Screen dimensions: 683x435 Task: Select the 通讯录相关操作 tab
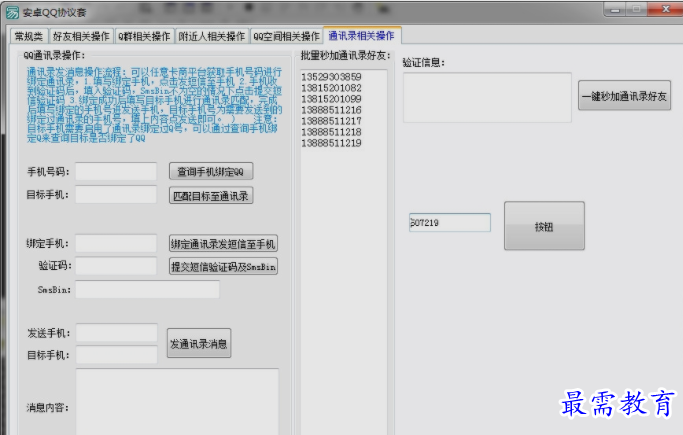click(x=362, y=35)
